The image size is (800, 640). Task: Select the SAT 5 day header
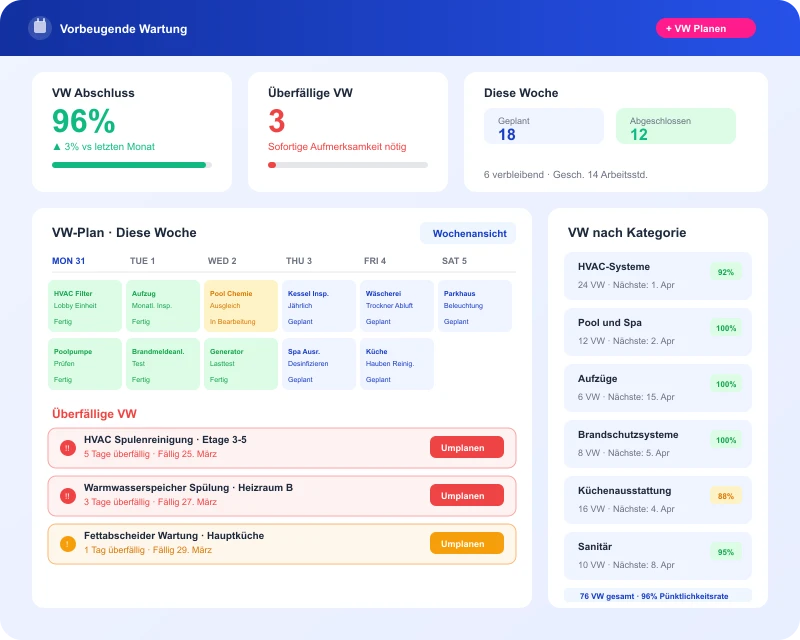coord(454,261)
